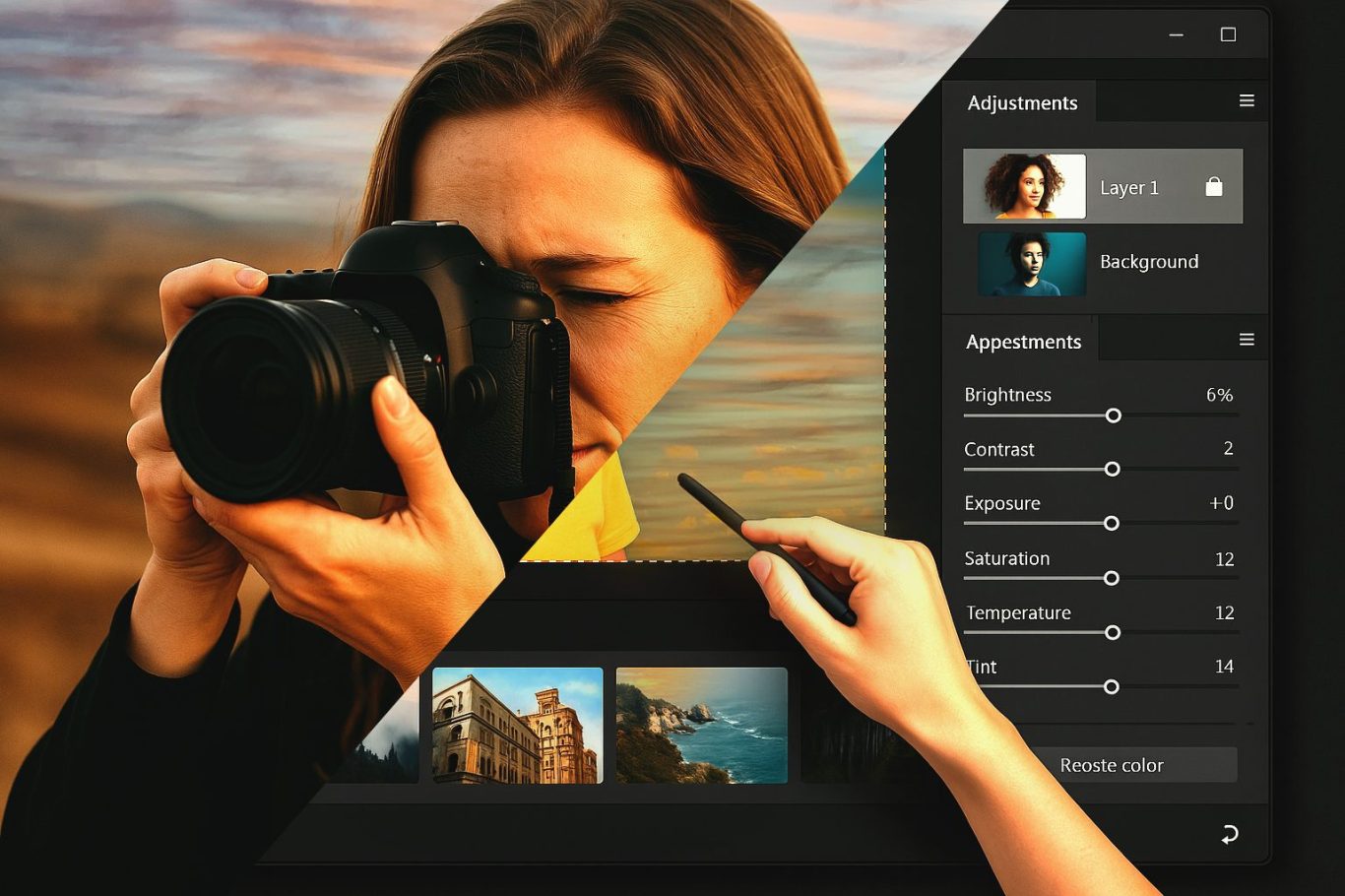This screenshot has width=1345, height=896.
Task: Click the Exposure label
Action: pyautogui.click(x=1001, y=503)
